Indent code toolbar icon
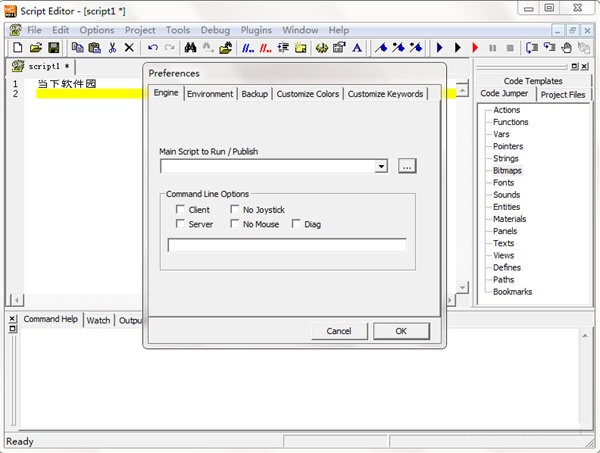This screenshot has height=453, width=600. click(283, 48)
